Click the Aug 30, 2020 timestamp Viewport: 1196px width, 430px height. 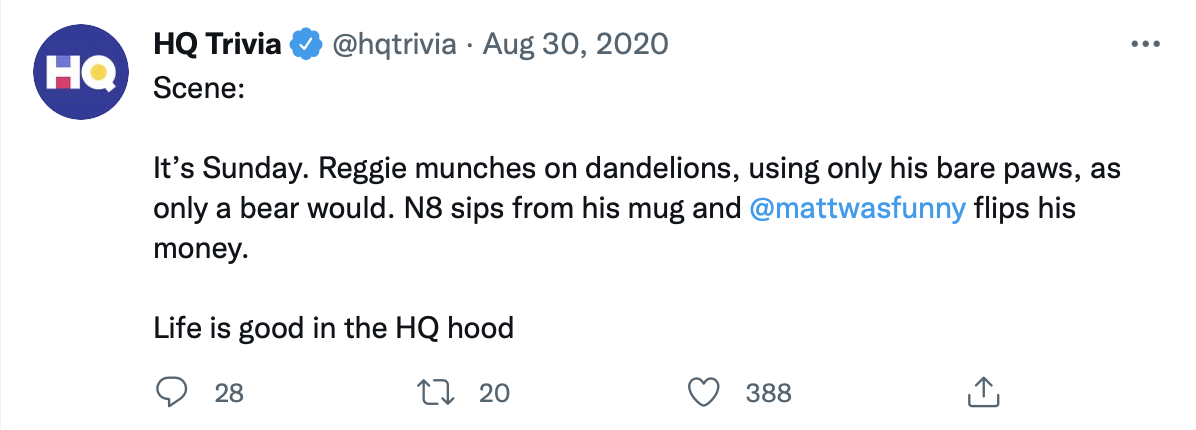576,45
